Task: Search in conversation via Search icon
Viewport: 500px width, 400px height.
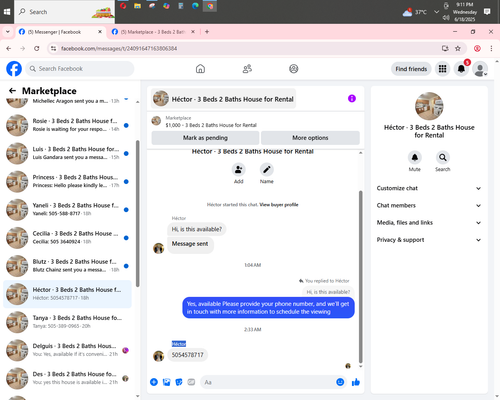Action: (x=443, y=157)
